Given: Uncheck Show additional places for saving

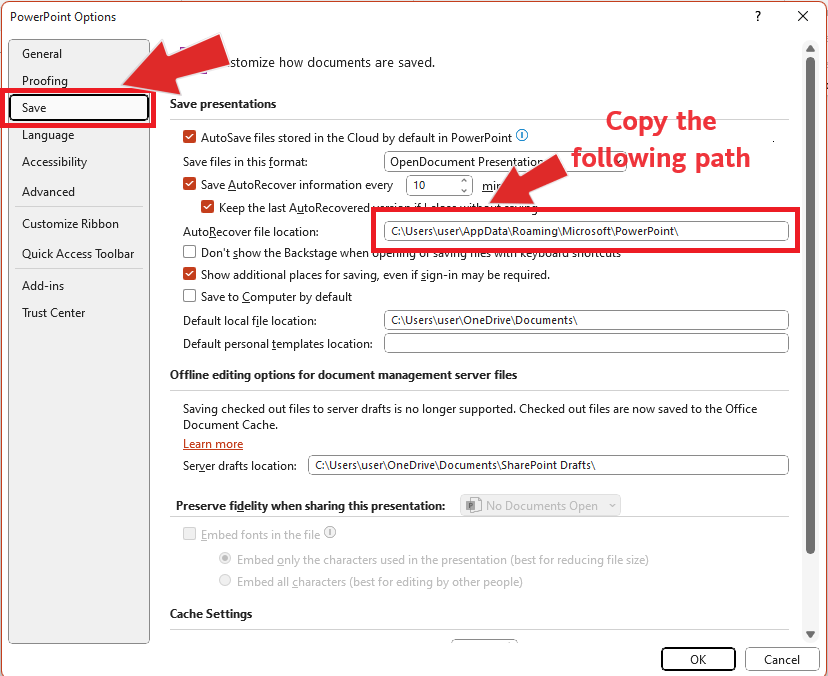Looking at the screenshot, I should (x=189, y=274).
